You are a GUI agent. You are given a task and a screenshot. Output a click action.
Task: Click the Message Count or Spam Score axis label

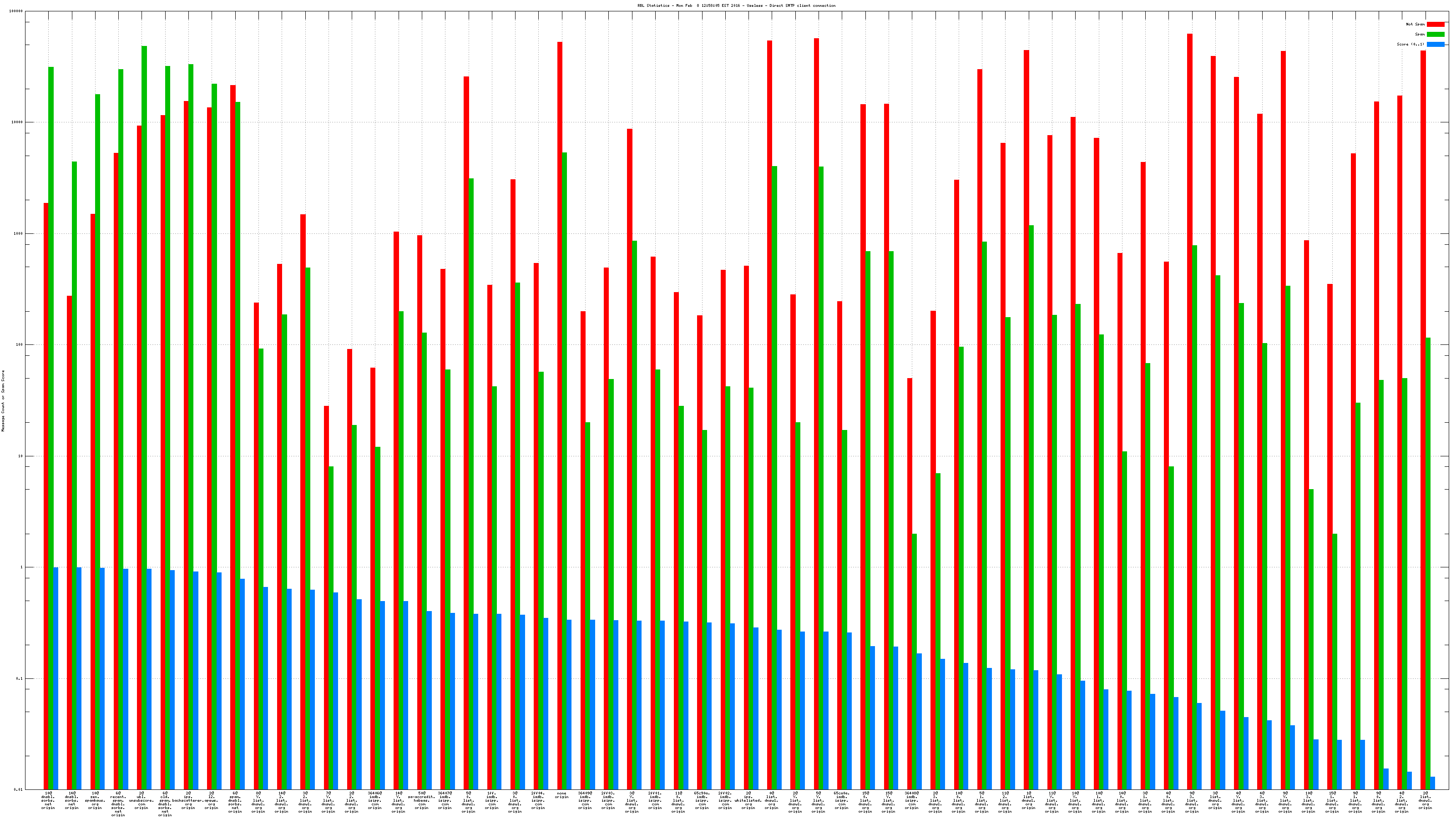tap(3, 401)
